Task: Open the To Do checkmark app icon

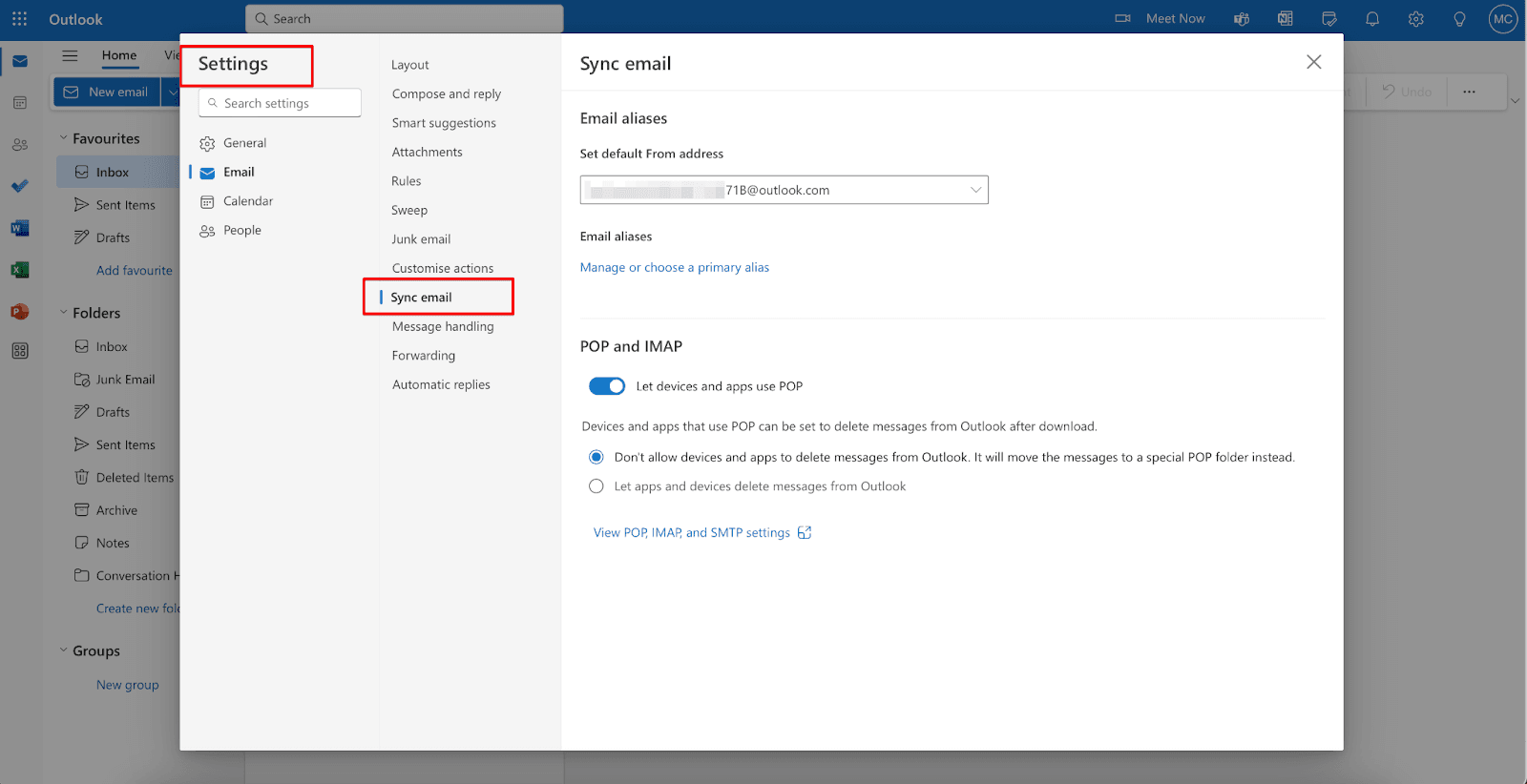Action: (19, 186)
